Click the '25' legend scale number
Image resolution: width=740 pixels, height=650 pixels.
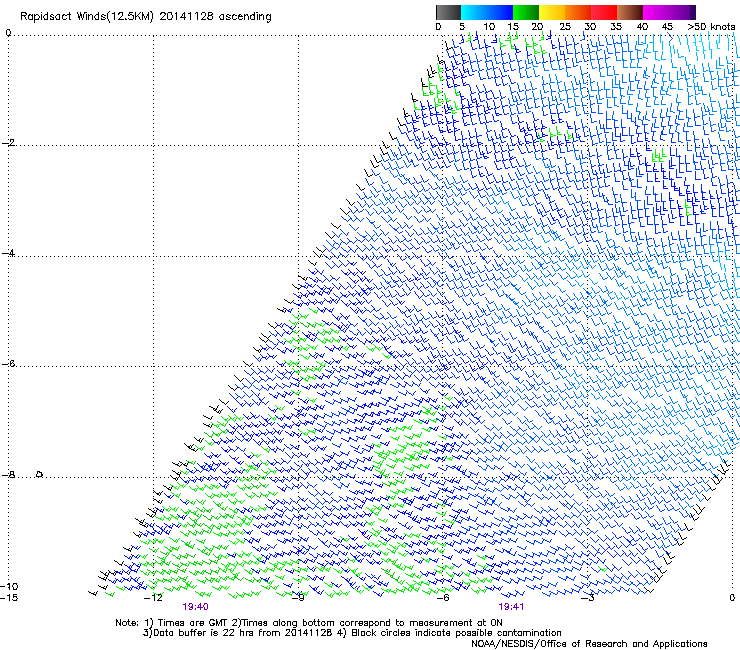[565, 27]
